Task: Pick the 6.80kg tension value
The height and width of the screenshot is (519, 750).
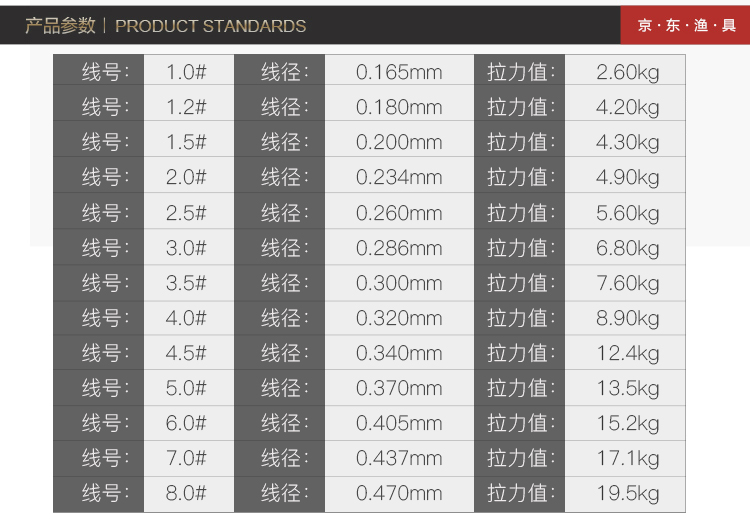Action: [x=628, y=249]
